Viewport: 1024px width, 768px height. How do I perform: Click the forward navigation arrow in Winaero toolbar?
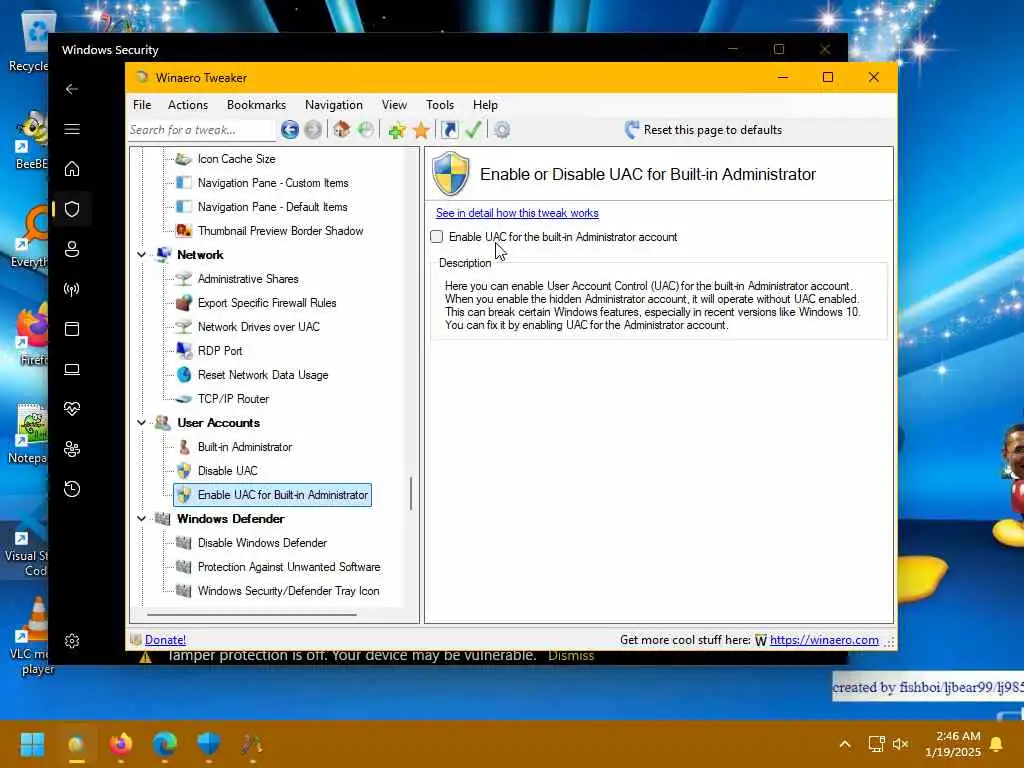[x=313, y=130]
